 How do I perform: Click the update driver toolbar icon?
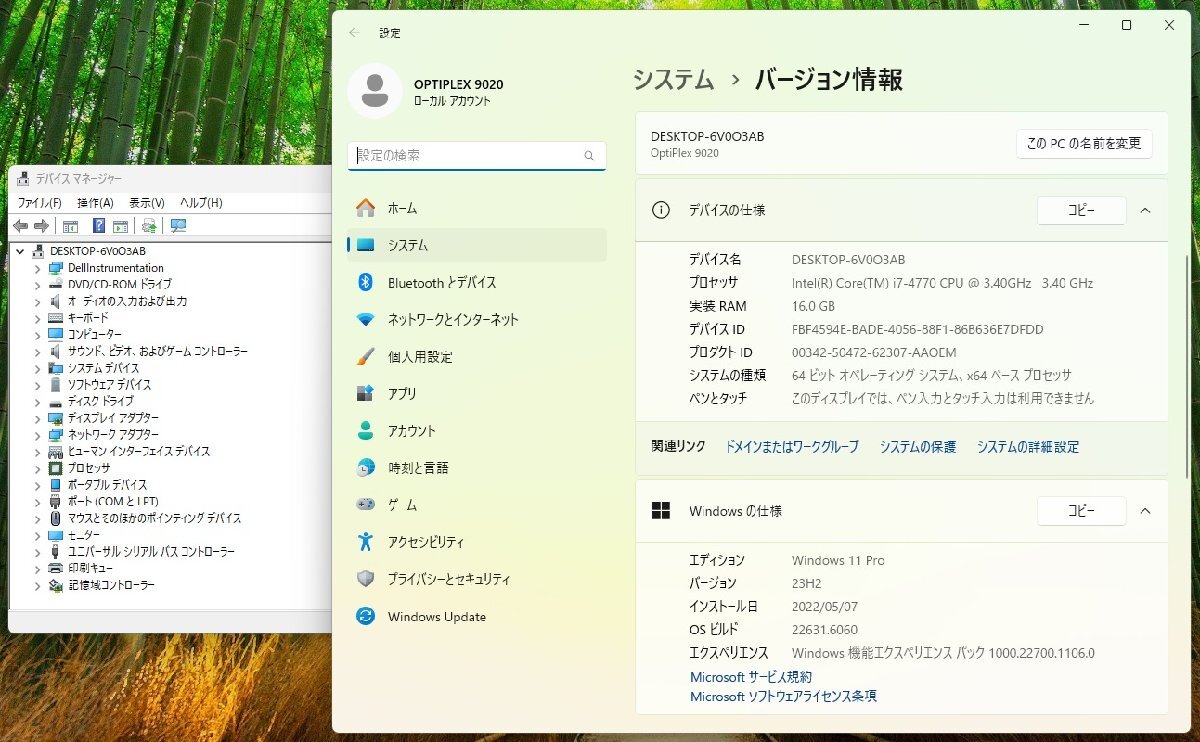[149, 226]
